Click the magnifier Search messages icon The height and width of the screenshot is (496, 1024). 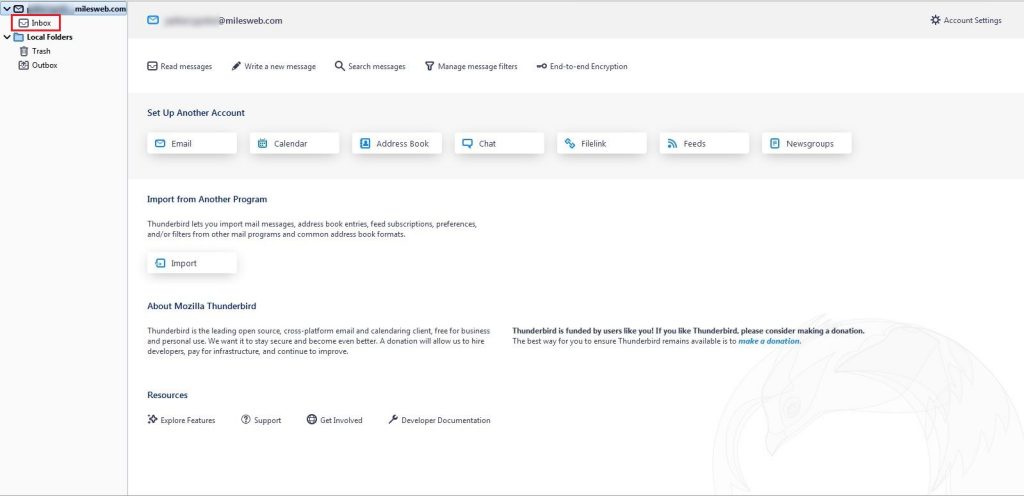340,66
